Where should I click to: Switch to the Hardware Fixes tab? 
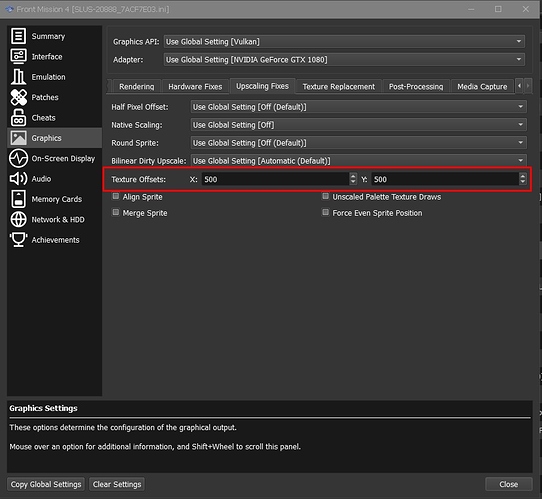195,86
